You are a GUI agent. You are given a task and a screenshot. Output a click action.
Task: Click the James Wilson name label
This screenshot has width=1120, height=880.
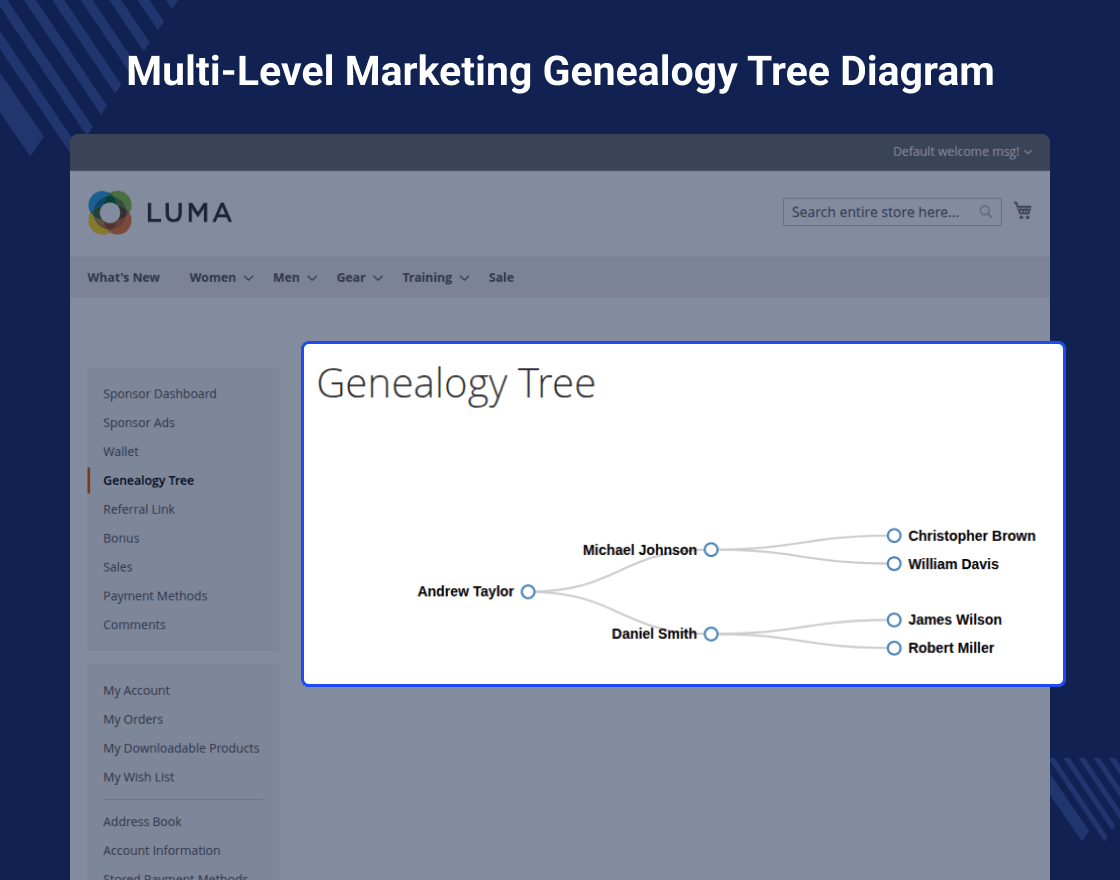point(954,620)
